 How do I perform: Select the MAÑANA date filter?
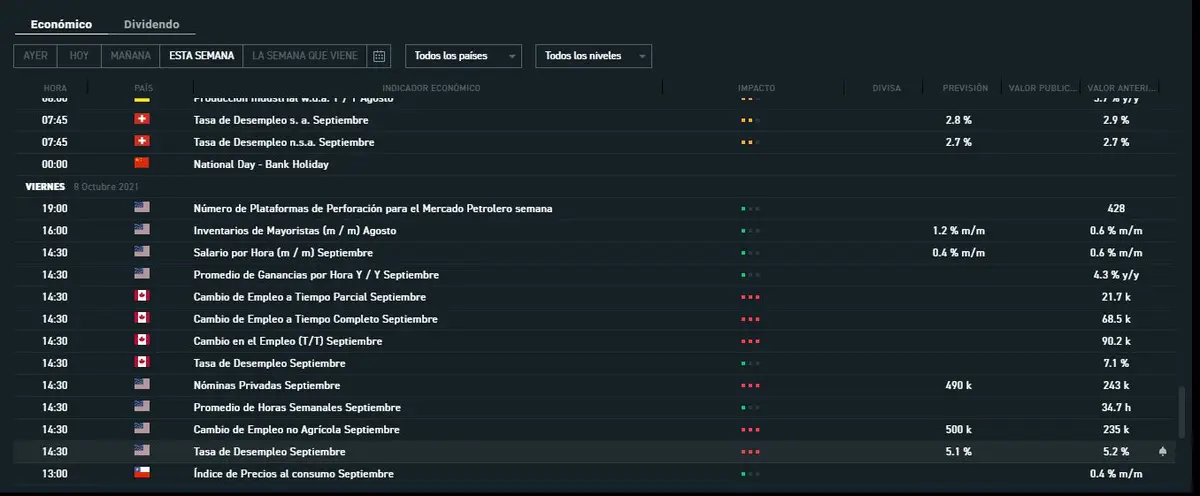(x=131, y=56)
